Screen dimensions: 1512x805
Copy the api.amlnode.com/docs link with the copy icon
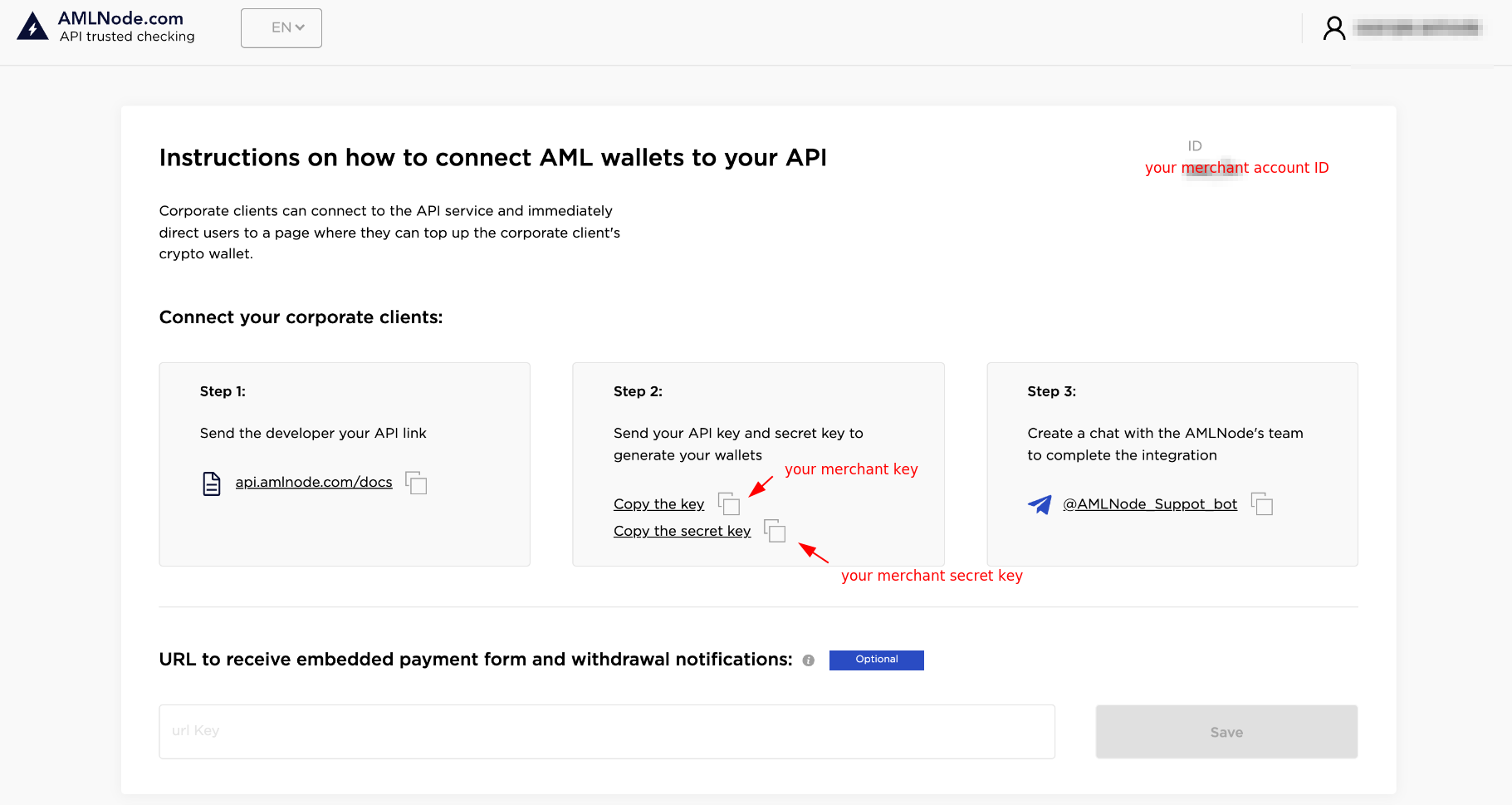pyautogui.click(x=416, y=483)
